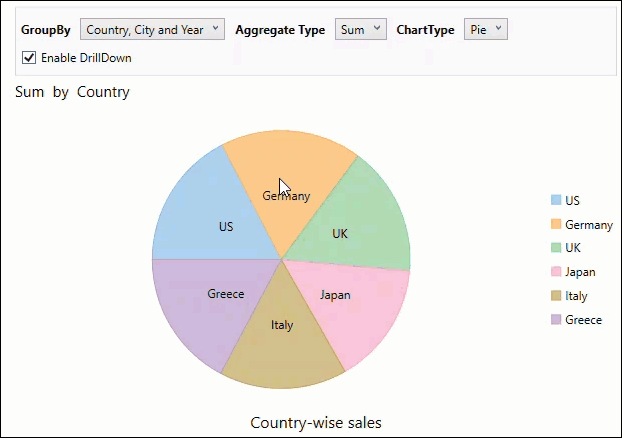Open the GroupBy dropdown

coord(152,30)
